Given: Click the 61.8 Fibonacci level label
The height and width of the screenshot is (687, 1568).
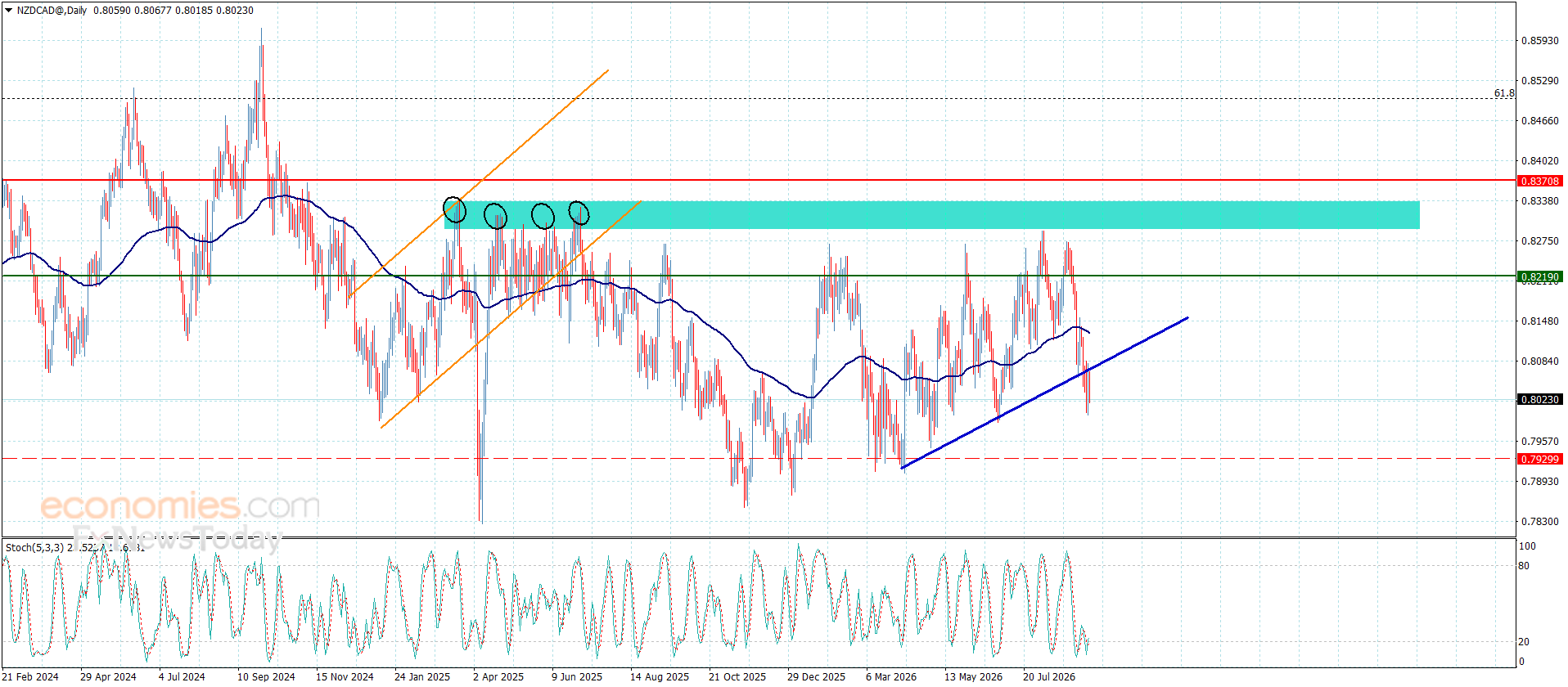Looking at the screenshot, I should 1504,93.
